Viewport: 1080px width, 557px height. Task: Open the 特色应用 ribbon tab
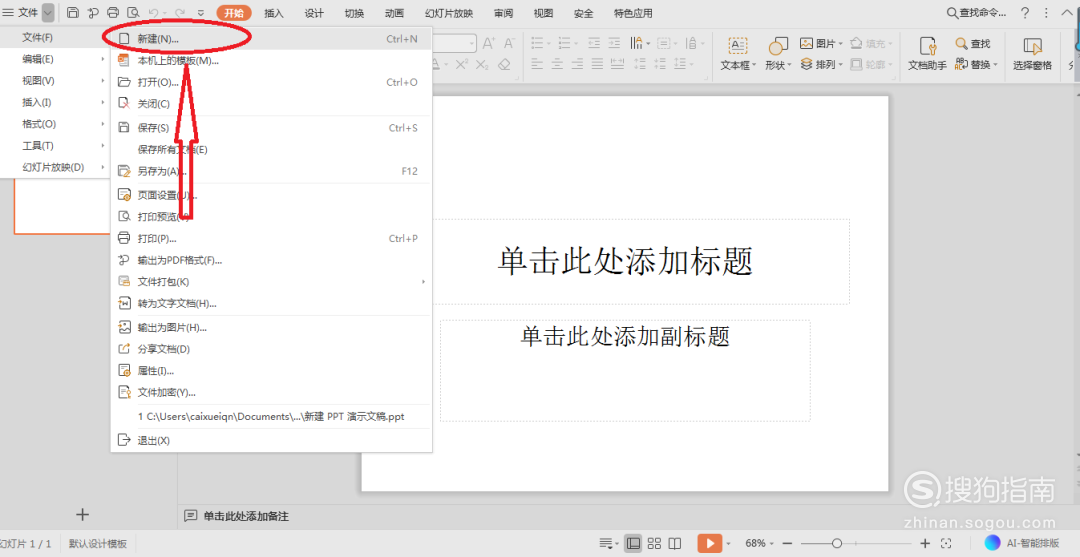pos(633,13)
